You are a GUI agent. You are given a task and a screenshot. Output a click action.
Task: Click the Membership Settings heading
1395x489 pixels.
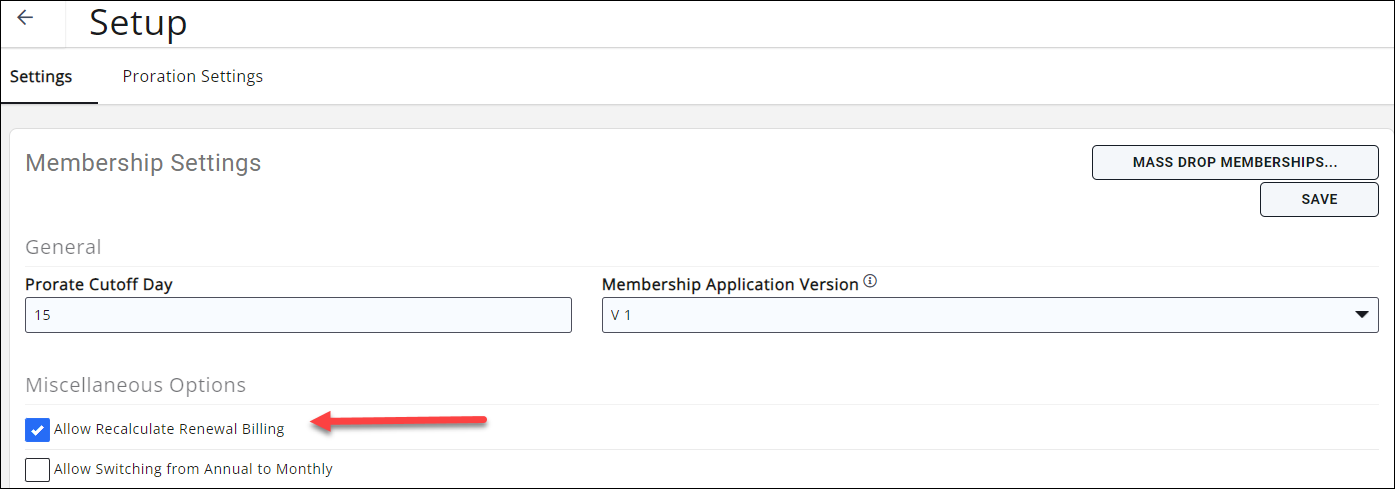pyautogui.click(x=143, y=163)
